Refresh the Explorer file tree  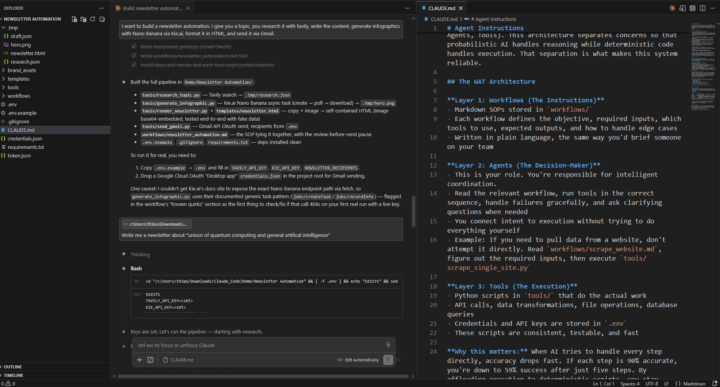[x=93, y=19]
